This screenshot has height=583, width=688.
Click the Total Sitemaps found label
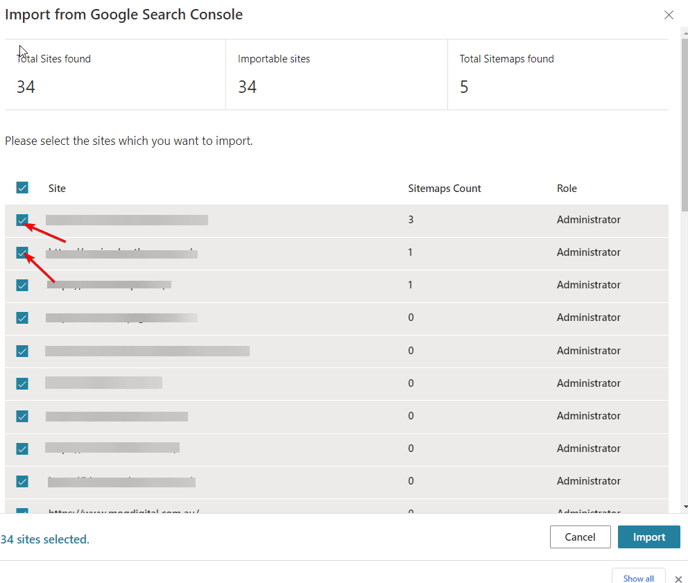506,59
